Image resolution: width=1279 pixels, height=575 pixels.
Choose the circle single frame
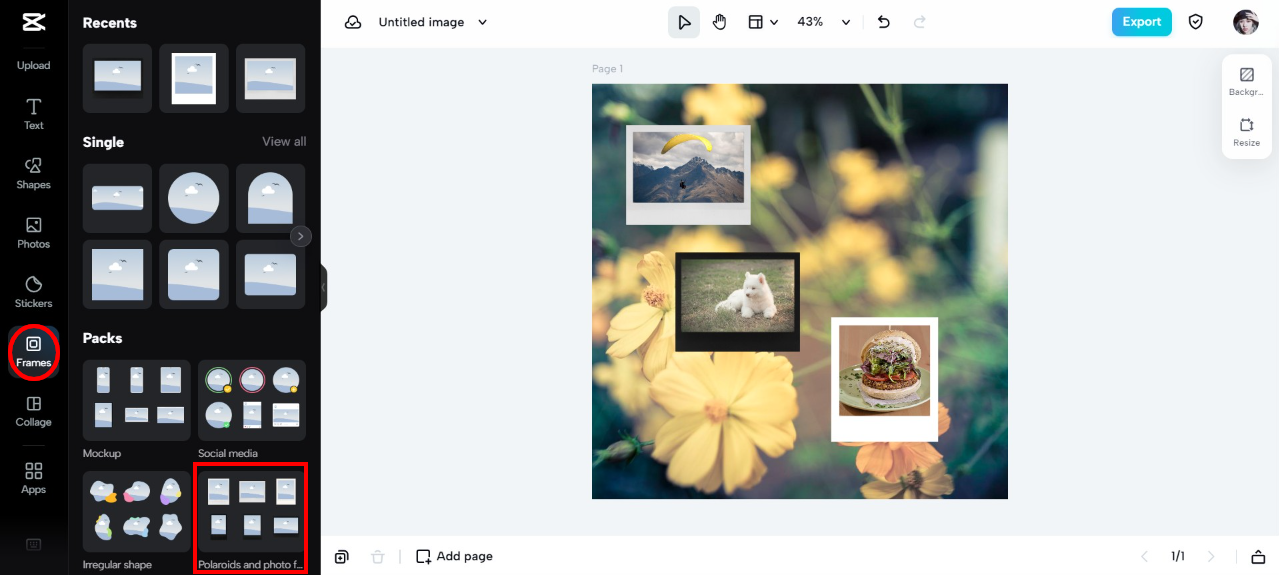pyautogui.click(x=194, y=198)
